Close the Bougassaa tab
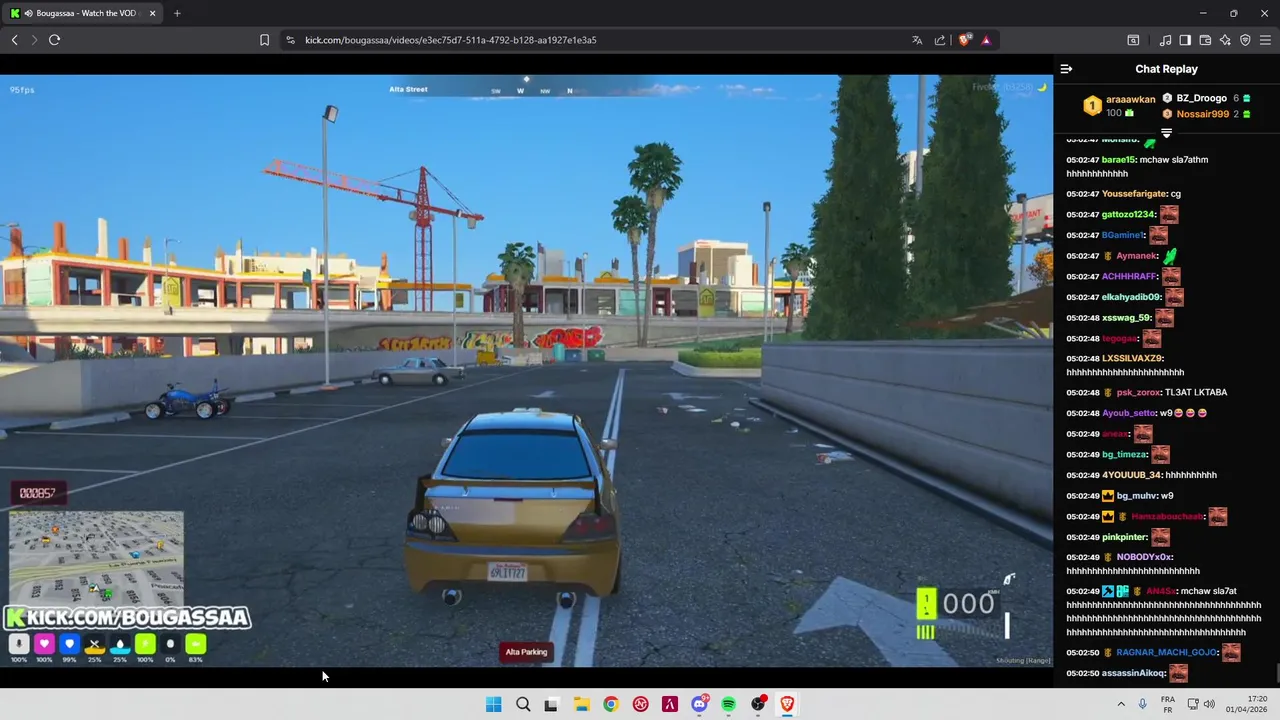 (152, 13)
